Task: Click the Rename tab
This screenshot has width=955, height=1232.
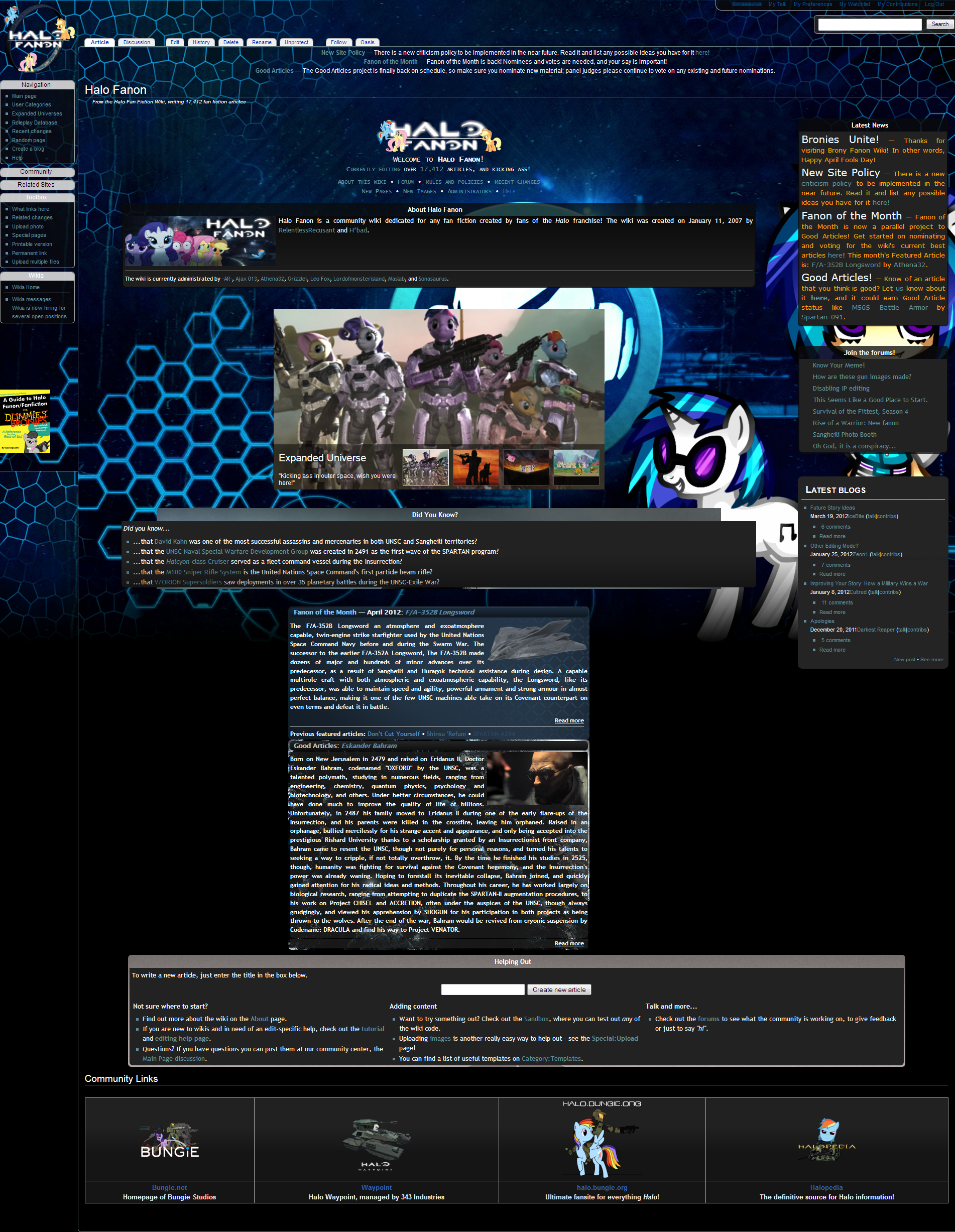Action: tap(262, 42)
